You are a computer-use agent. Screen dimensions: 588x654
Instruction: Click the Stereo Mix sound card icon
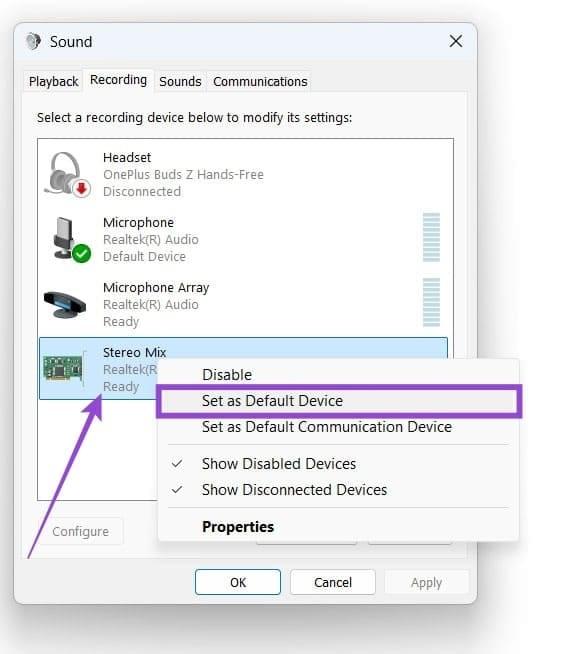(x=64, y=368)
